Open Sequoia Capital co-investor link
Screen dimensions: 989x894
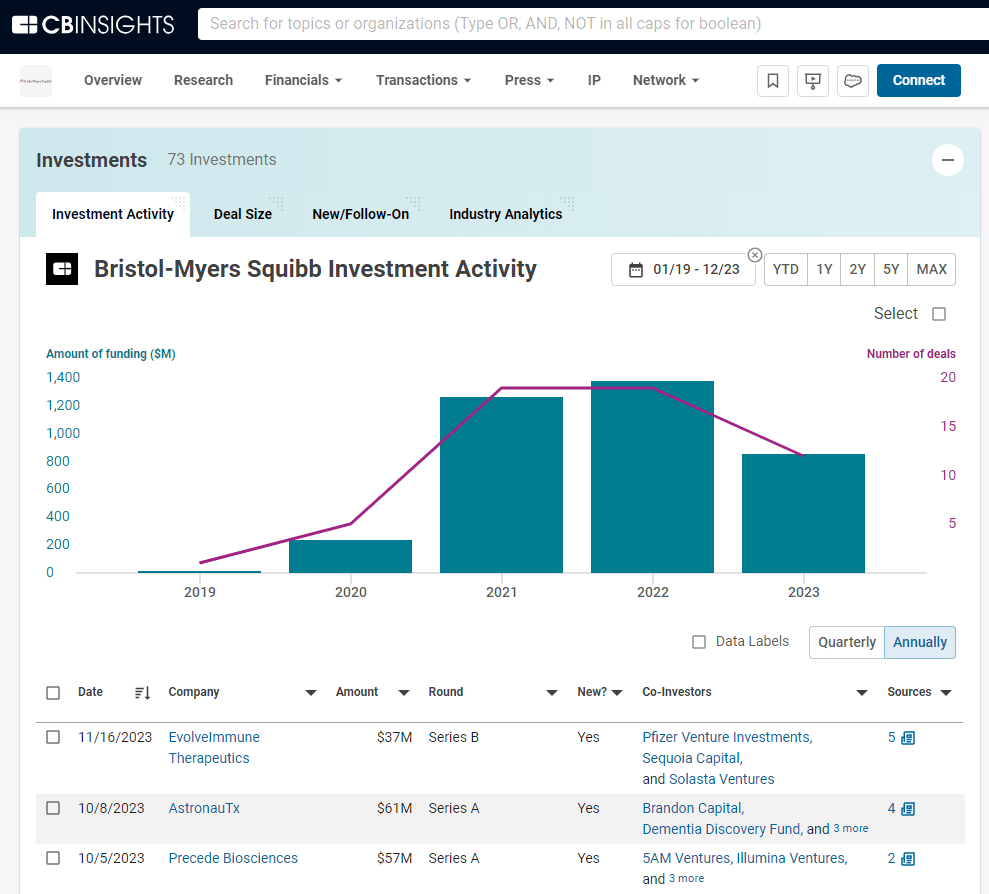coord(691,758)
